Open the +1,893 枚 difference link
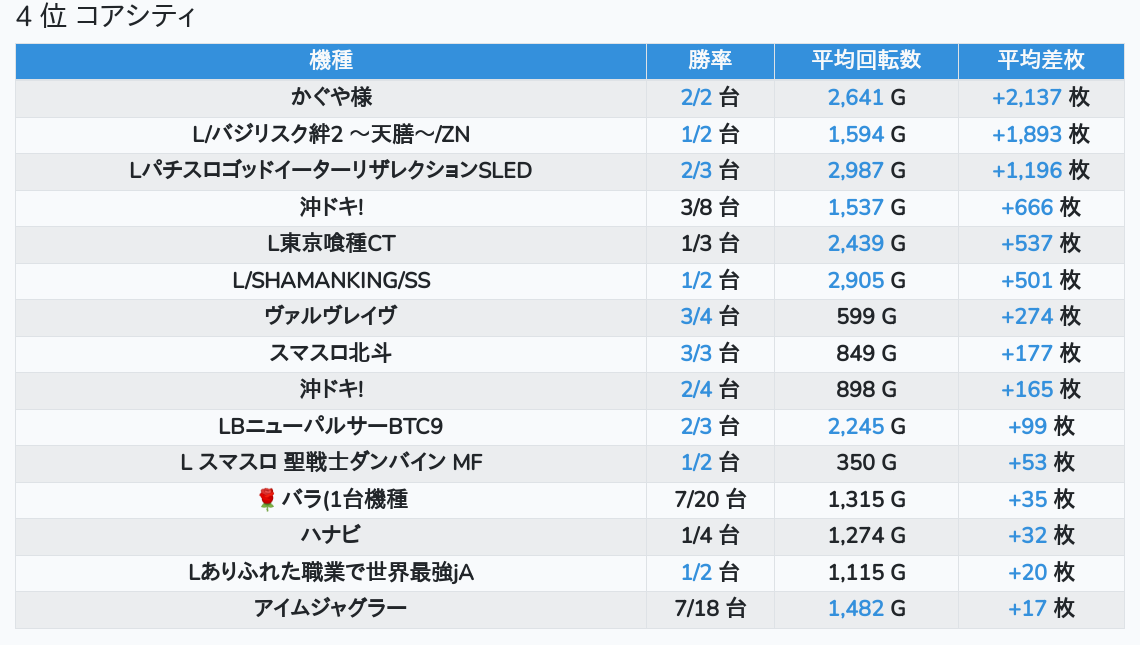1140x645 pixels. 1027,135
